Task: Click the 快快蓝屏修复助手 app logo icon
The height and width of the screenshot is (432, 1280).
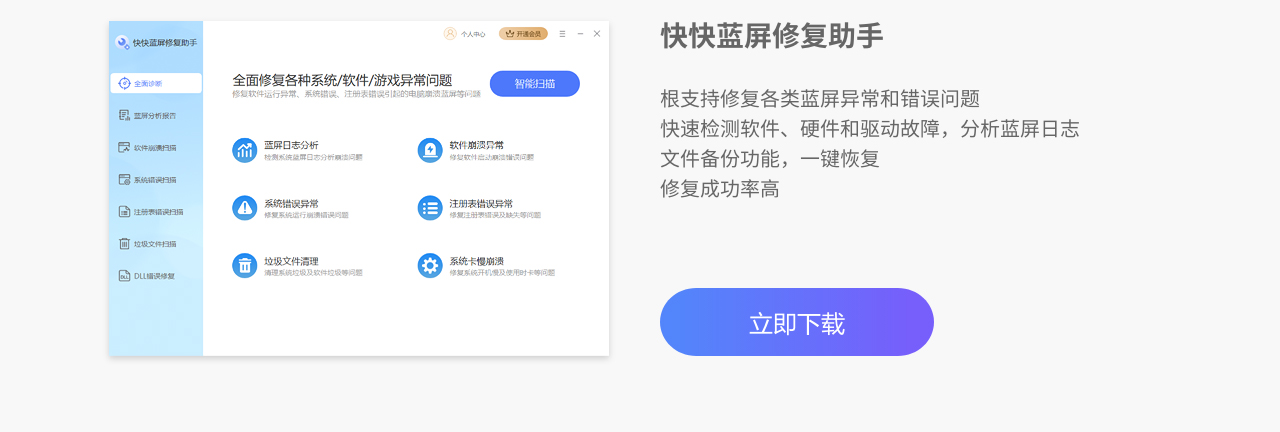Action: pyautogui.click(x=122, y=42)
